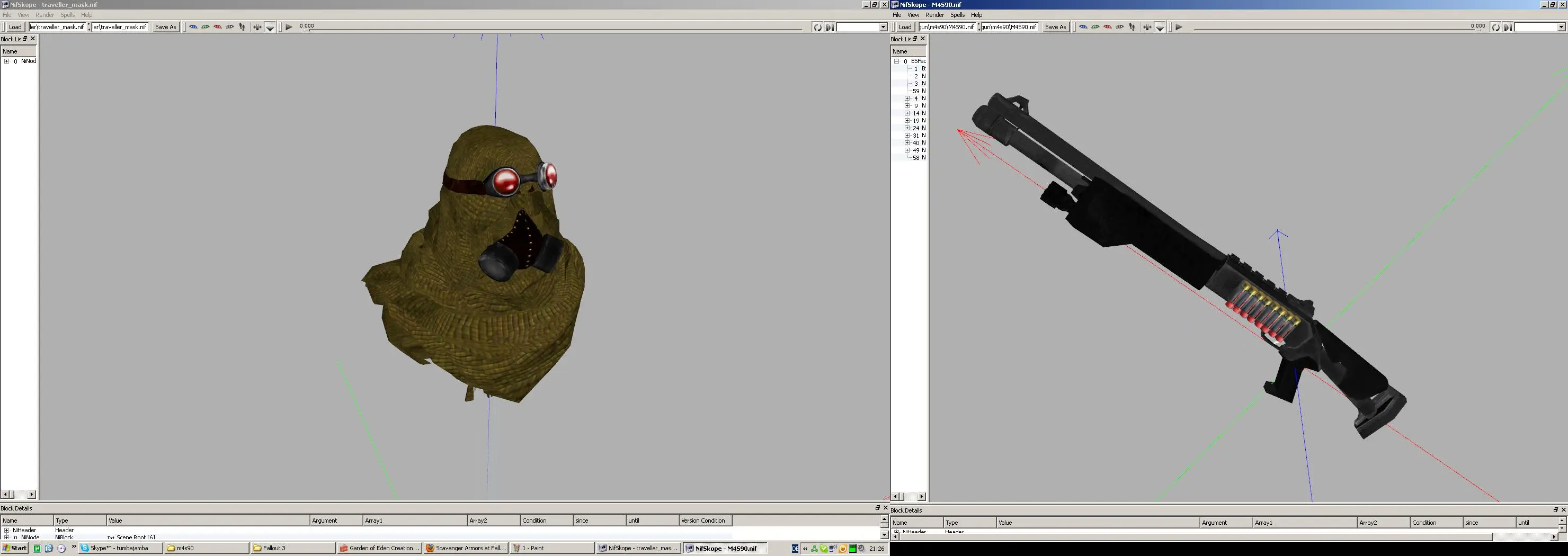This screenshot has width=1568, height=556.
Task: Expand the 0 NiNode tree row
Action: (x=7, y=61)
